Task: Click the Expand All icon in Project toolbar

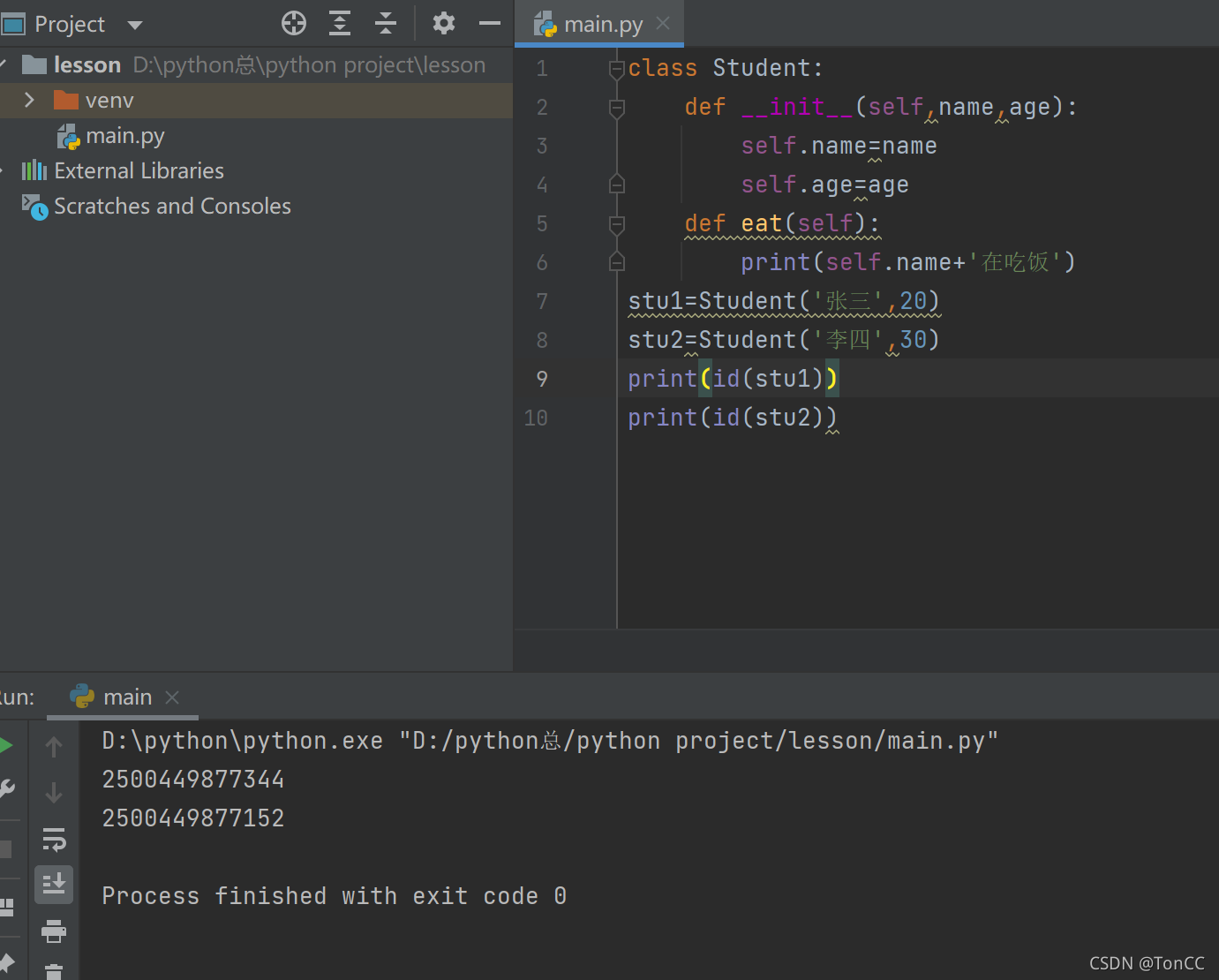Action: coord(340,23)
